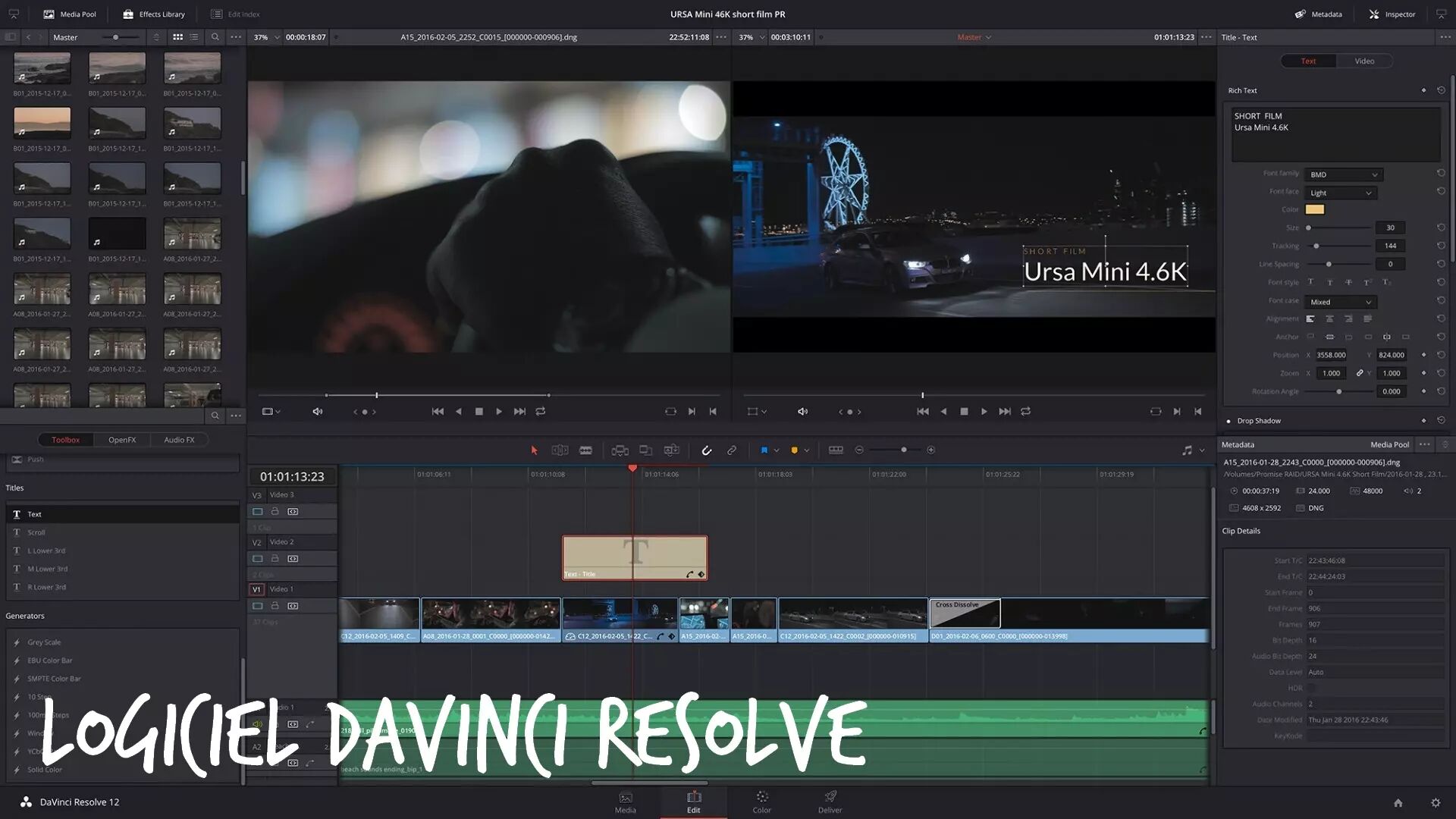The image size is (1456, 819).
Task: Click the blue flag icon
Action: point(764,450)
